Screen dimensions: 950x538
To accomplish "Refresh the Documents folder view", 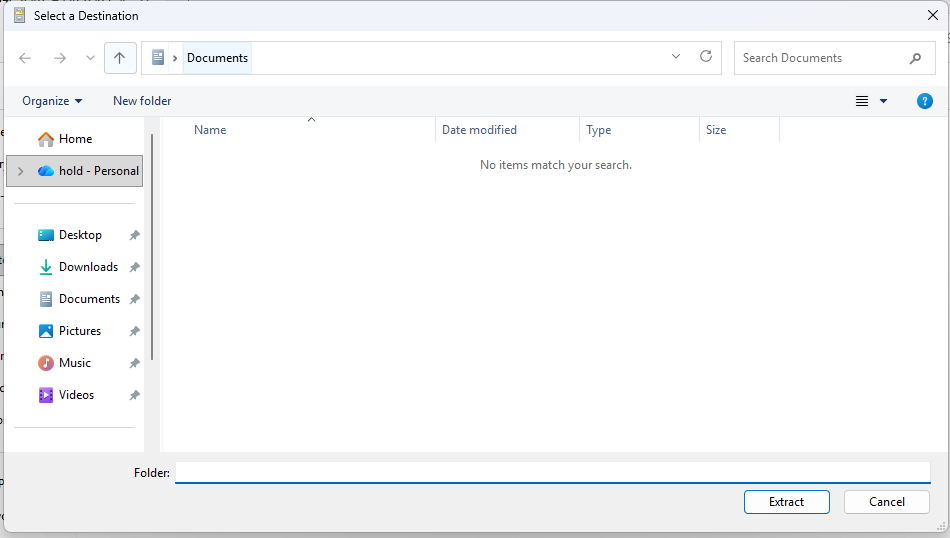I will (706, 57).
